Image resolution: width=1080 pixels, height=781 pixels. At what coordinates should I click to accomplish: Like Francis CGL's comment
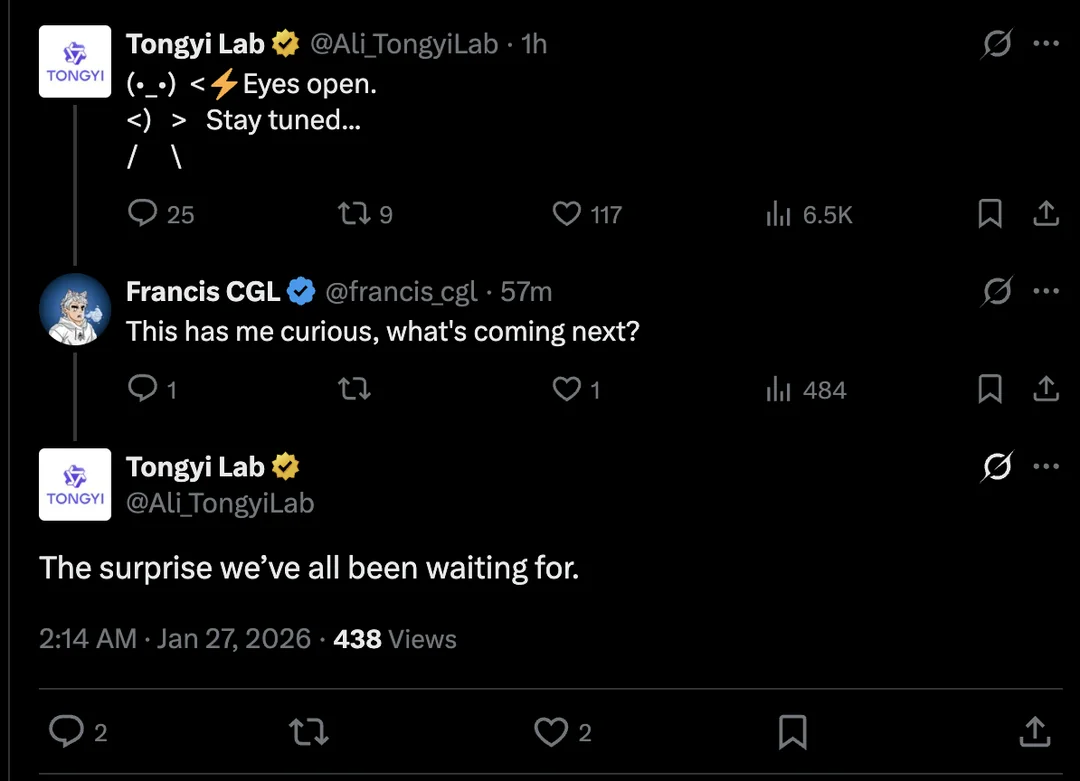[567, 388]
